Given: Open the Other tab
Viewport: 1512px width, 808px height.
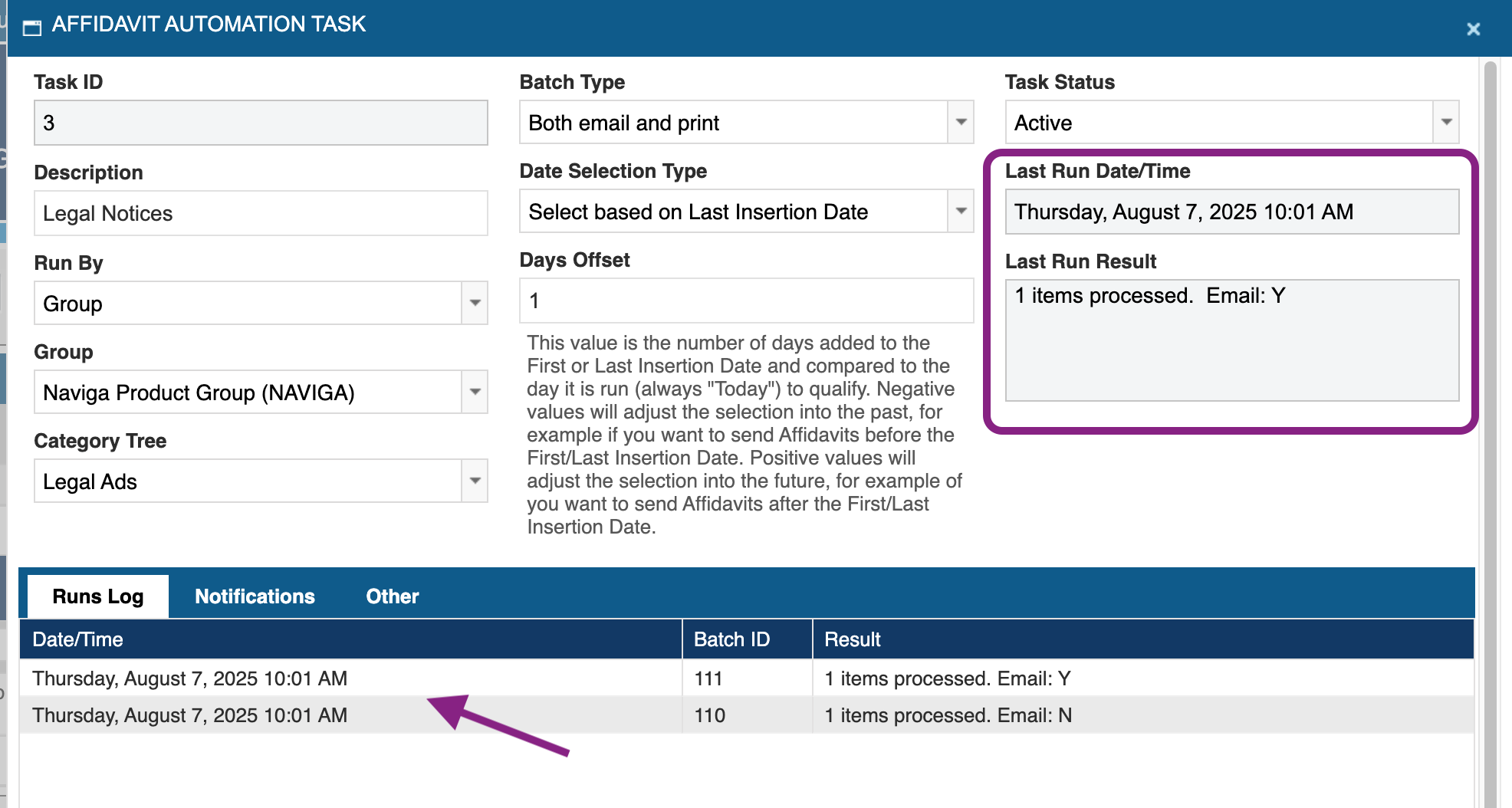Looking at the screenshot, I should (392, 596).
